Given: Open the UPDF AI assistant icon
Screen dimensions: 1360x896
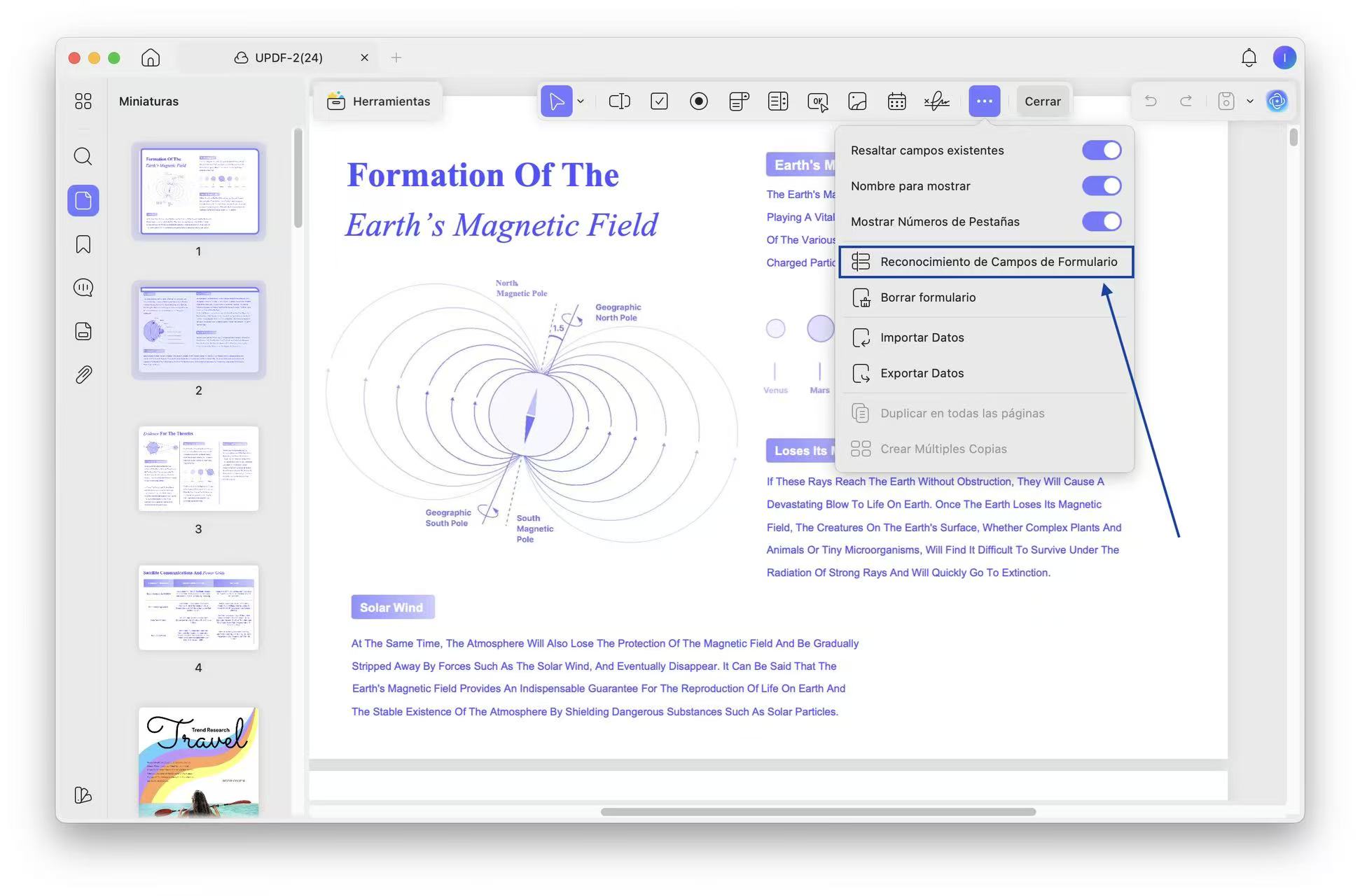Looking at the screenshot, I should click(1277, 101).
